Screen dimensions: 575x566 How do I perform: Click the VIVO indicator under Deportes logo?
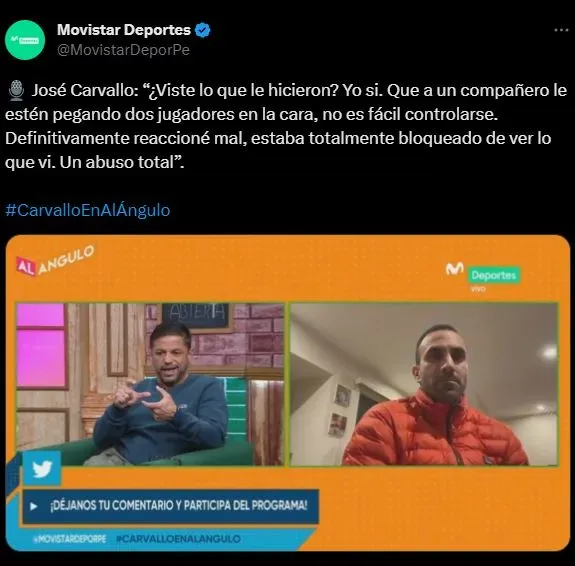point(478,289)
